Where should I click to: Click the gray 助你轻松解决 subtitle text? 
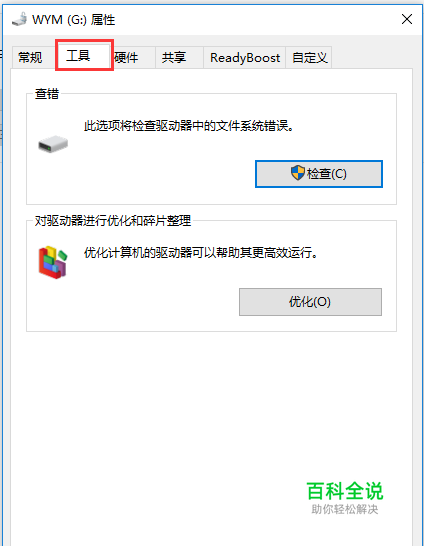(345, 509)
